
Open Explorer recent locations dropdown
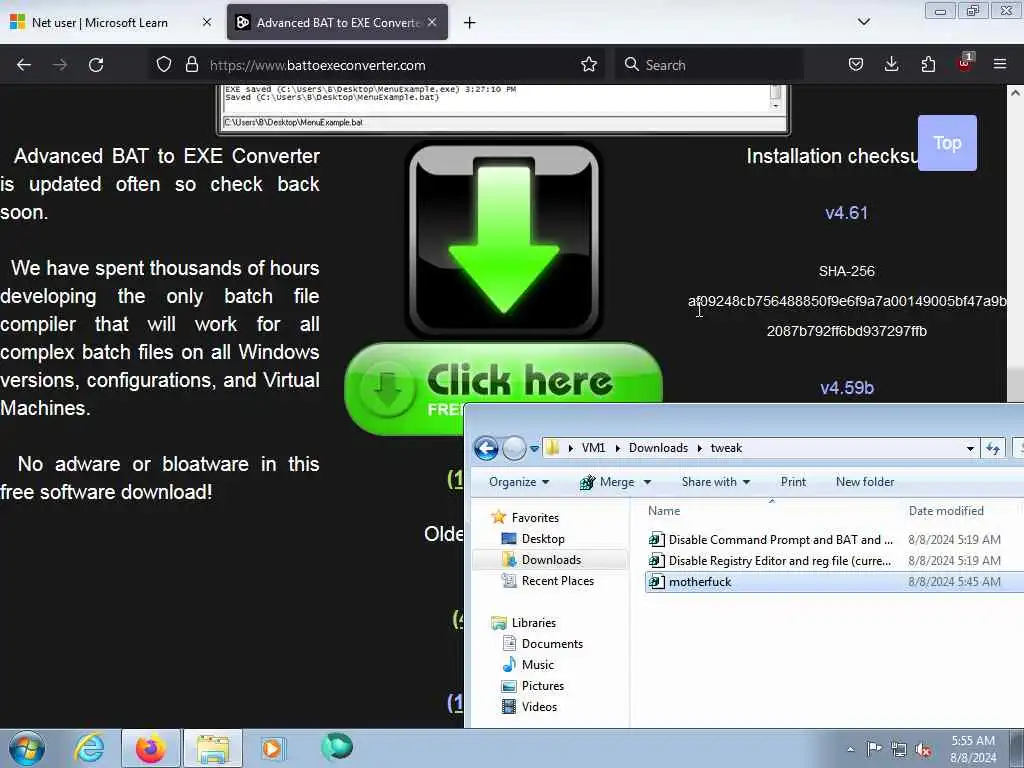click(x=534, y=449)
